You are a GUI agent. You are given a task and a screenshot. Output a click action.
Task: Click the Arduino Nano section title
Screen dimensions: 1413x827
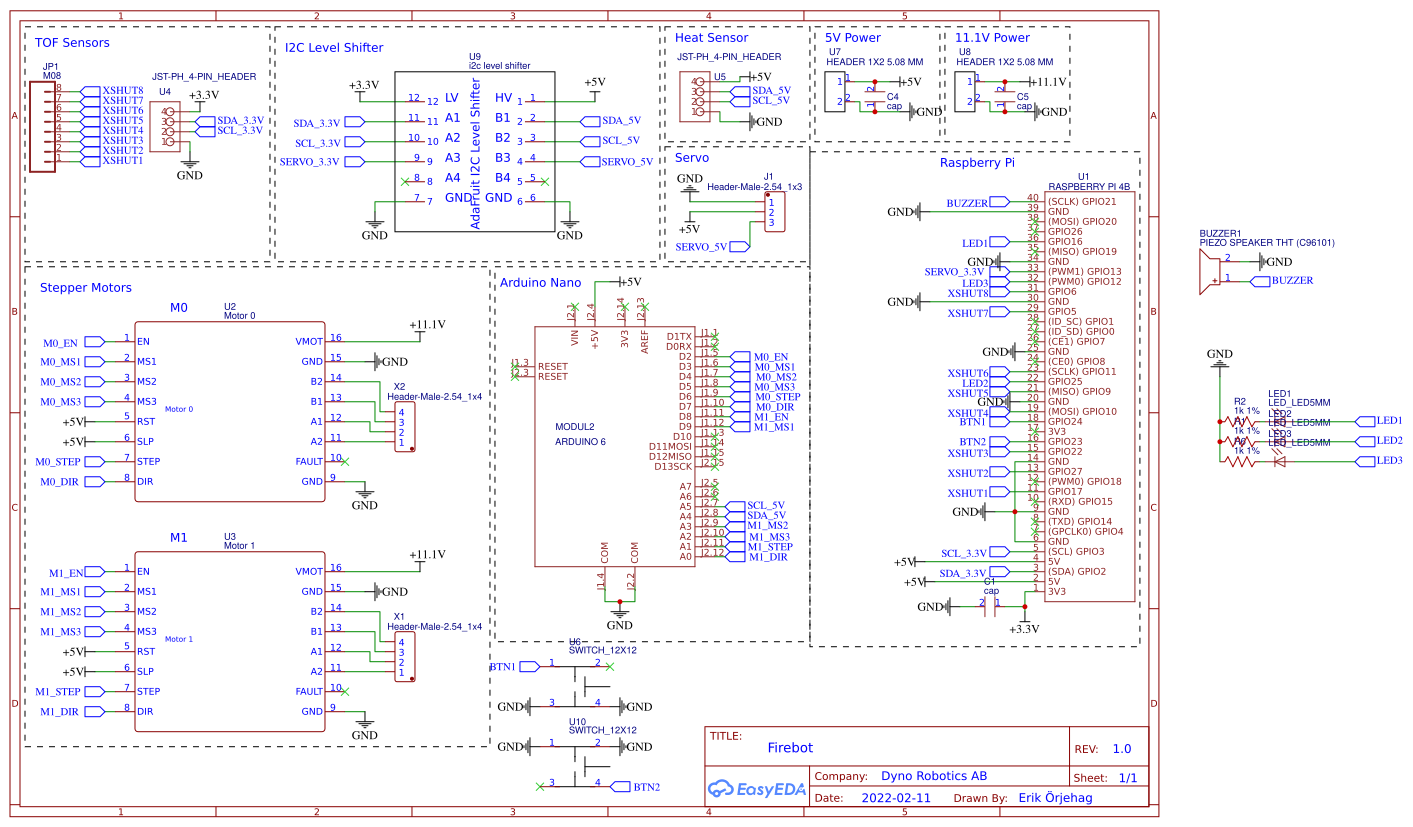538,283
